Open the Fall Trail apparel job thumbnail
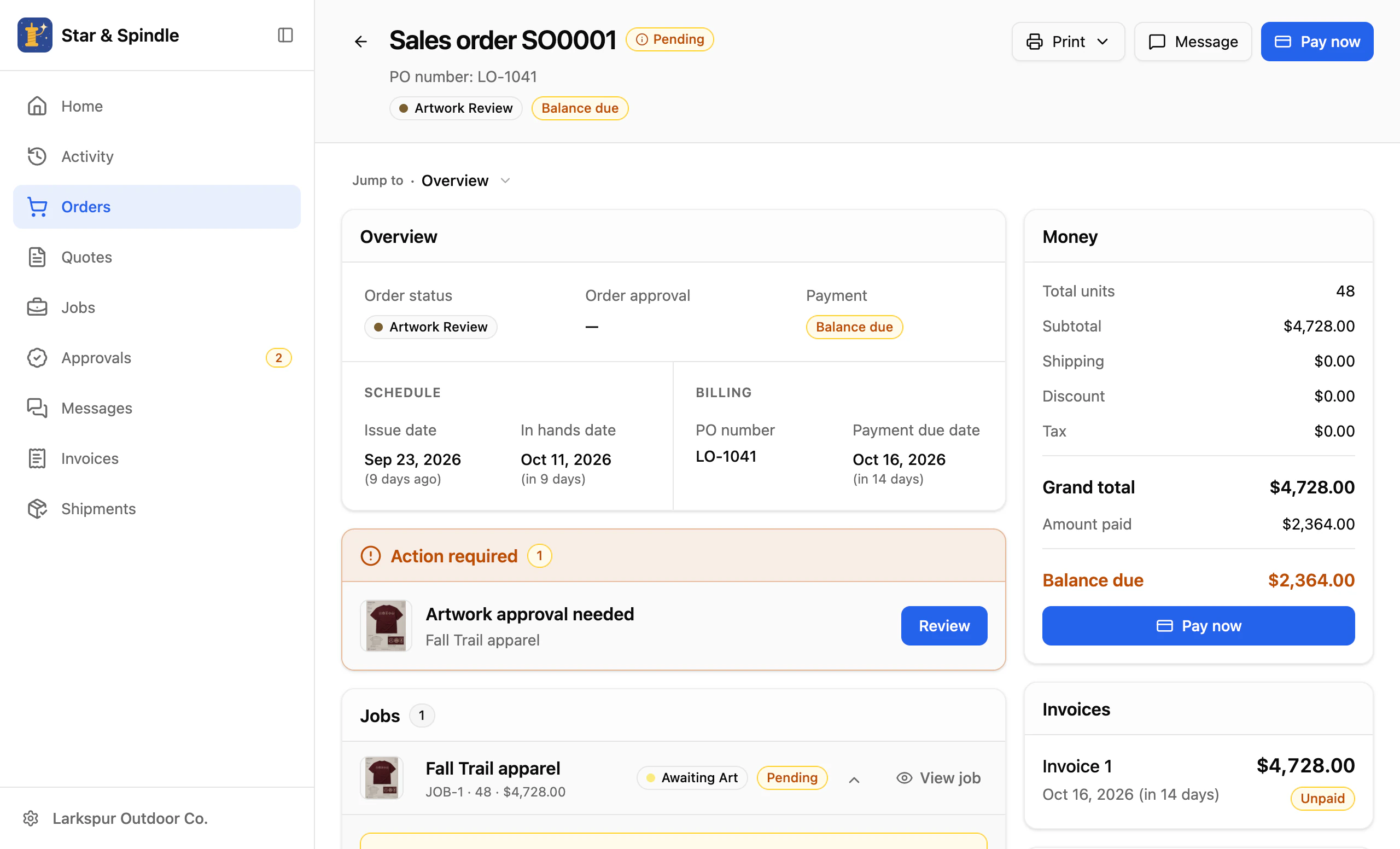The image size is (1400, 849). tap(382, 778)
